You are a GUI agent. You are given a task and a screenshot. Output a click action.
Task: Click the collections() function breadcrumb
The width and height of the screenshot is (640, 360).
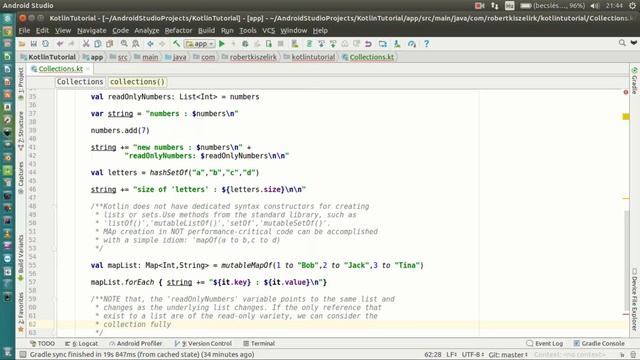[137, 82]
